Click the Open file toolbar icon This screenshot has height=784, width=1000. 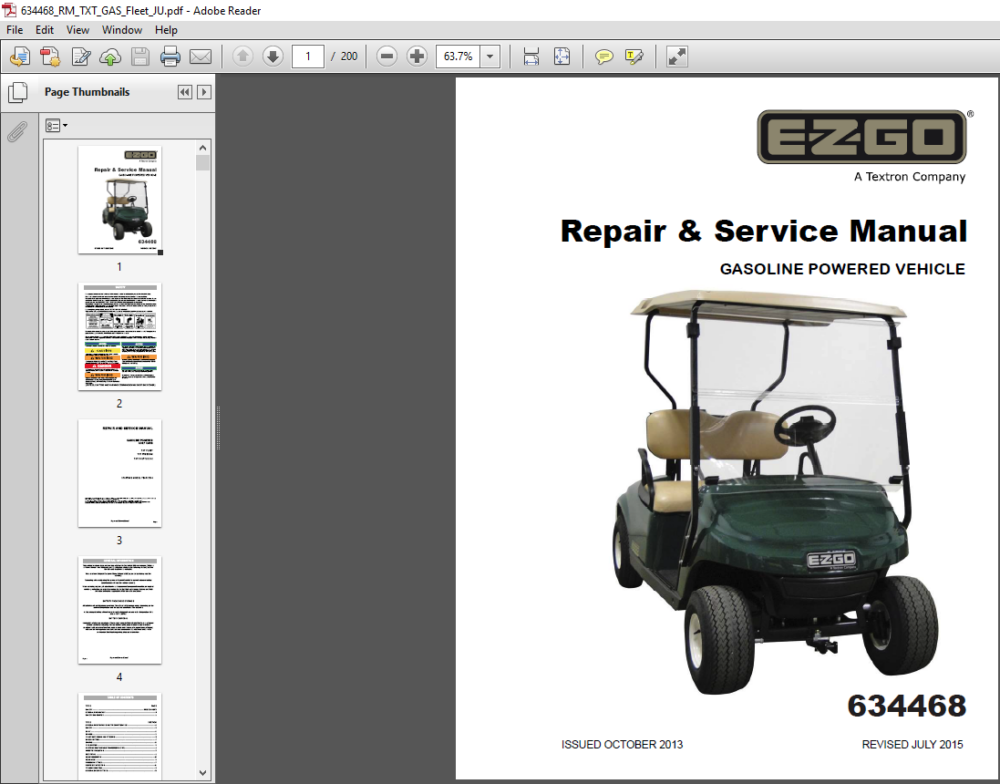tap(20, 57)
